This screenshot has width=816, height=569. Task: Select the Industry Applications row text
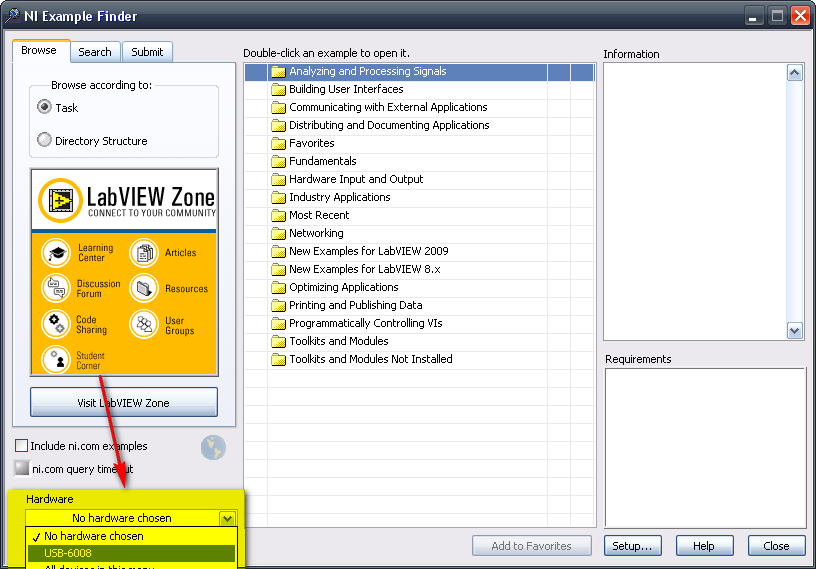[x=339, y=197]
